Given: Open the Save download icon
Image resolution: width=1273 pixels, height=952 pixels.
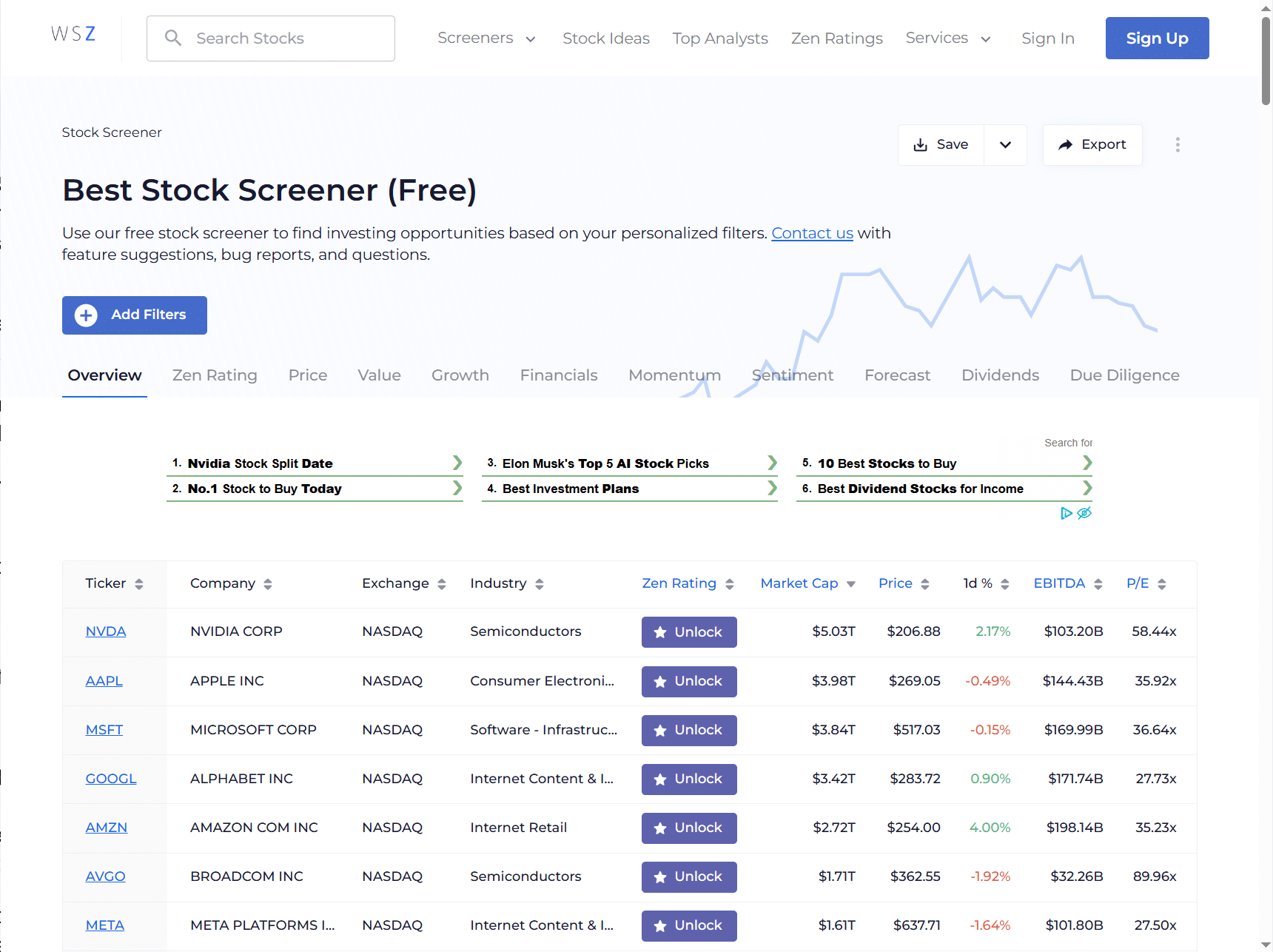Looking at the screenshot, I should click(921, 144).
